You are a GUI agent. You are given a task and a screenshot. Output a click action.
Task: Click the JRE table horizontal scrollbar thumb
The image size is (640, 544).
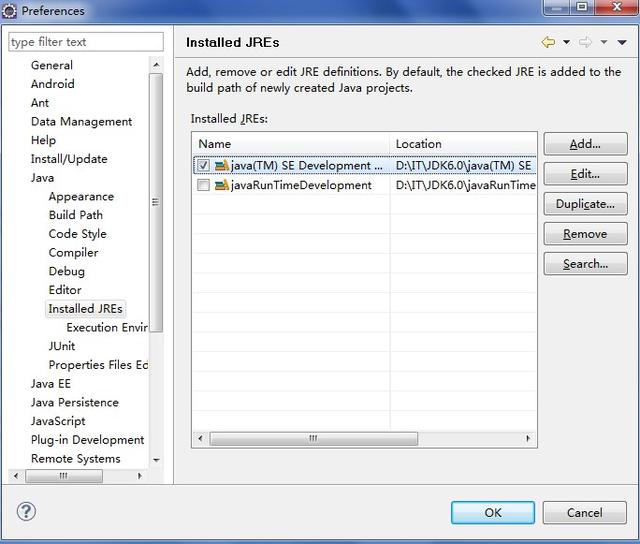pyautogui.click(x=313, y=439)
